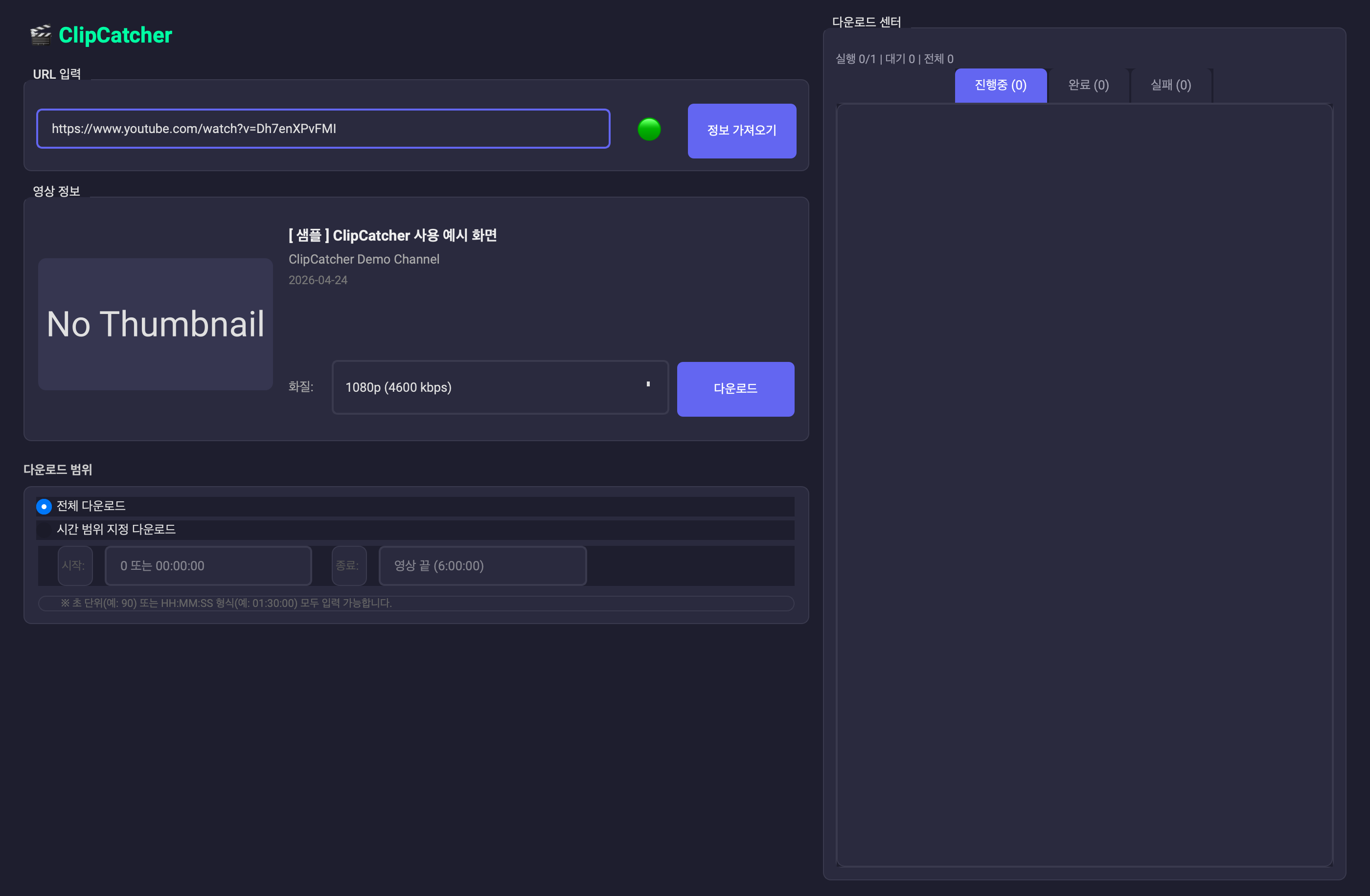Click the 'ClipCatcher Demo Channel' channel name
This screenshot has width=1370, height=896.
click(x=364, y=260)
